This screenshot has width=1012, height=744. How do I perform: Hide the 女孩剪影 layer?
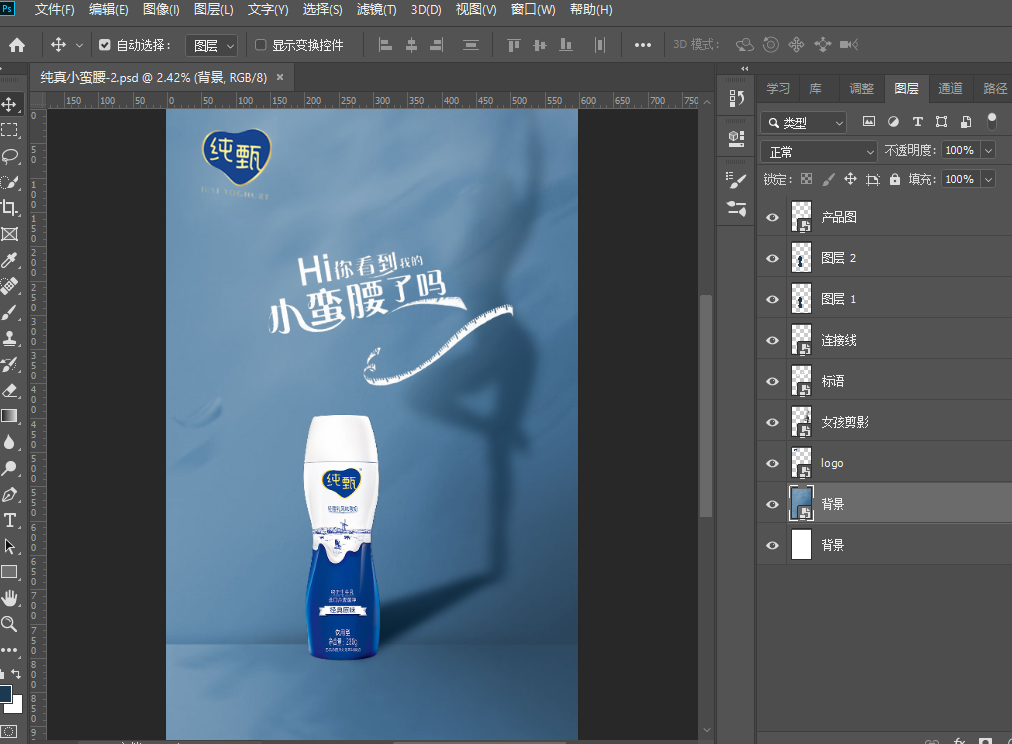773,422
